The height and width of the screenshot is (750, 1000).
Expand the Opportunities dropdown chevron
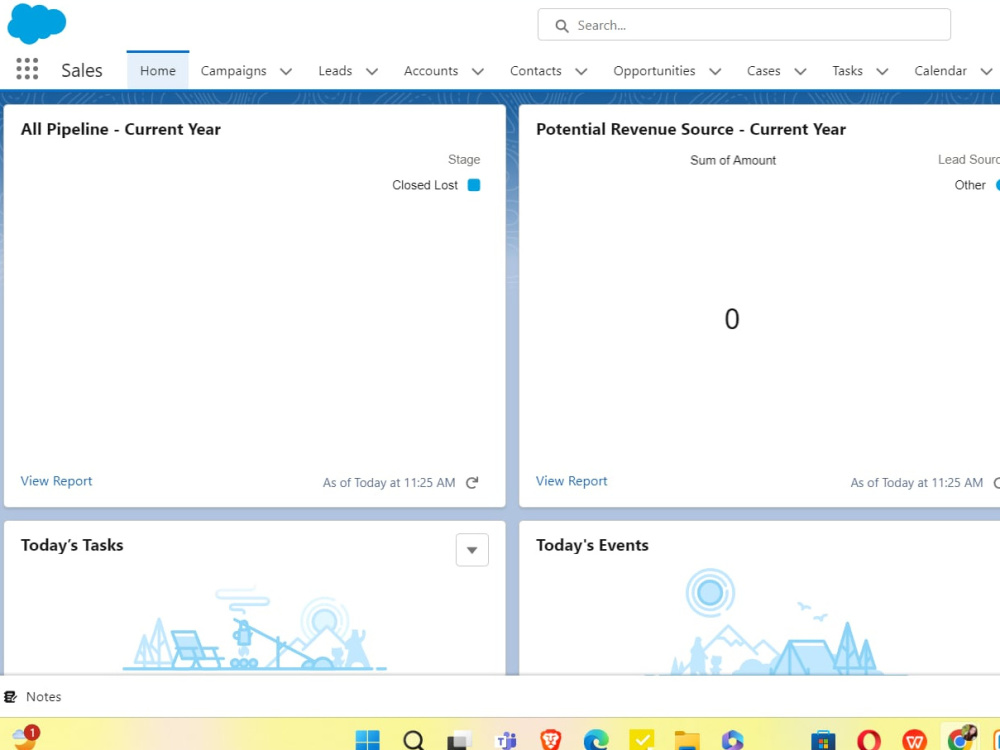point(715,71)
